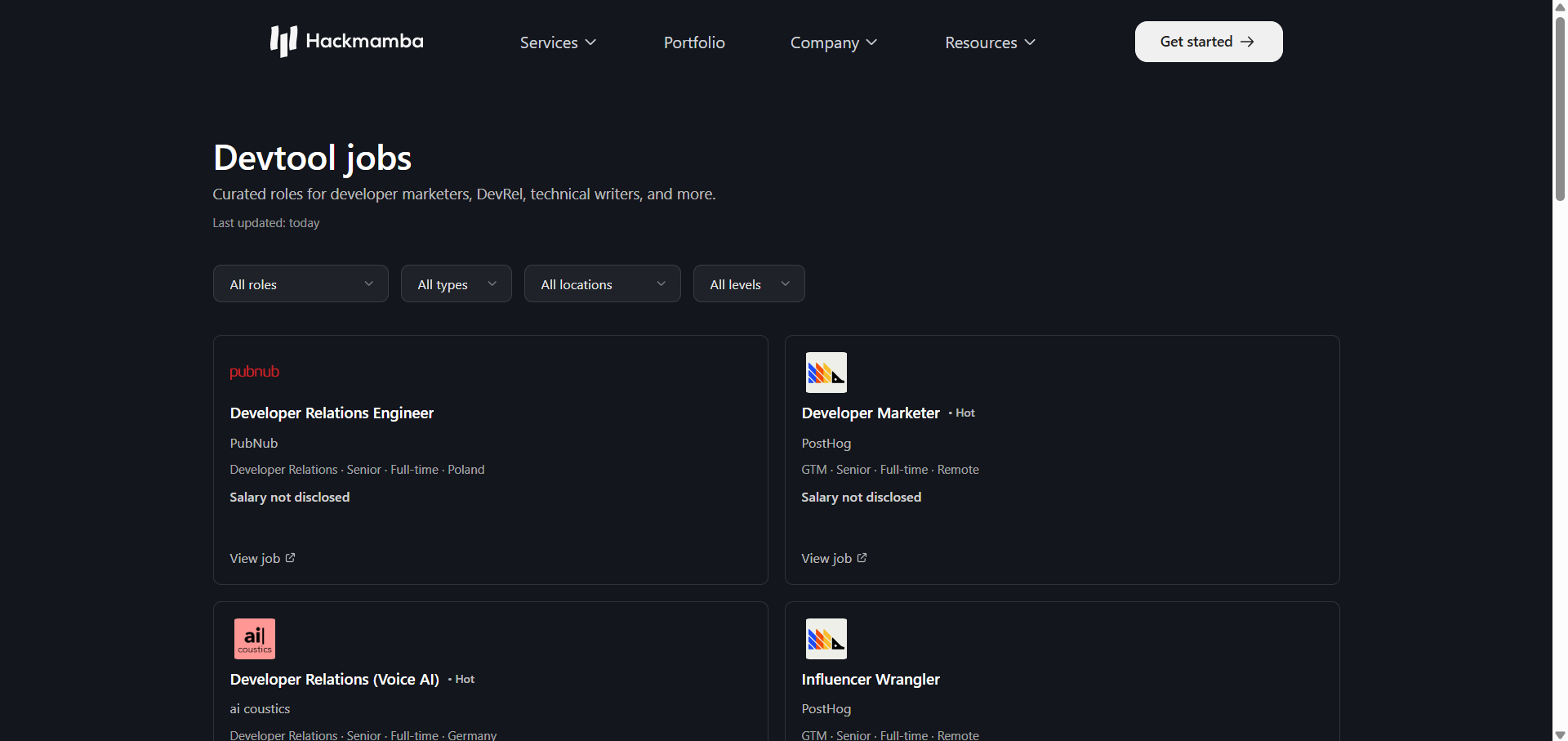Click the ai coustics company logo
The height and width of the screenshot is (741, 1568).
[254, 639]
